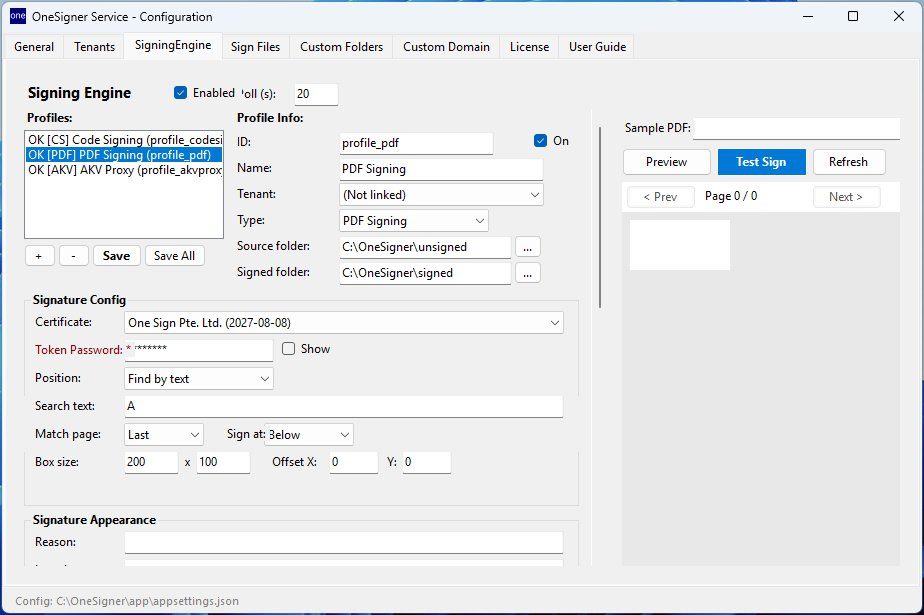Remove profile with the minus button
Image resolution: width=924 pixels, height=615 pixels.
[74, 256]
